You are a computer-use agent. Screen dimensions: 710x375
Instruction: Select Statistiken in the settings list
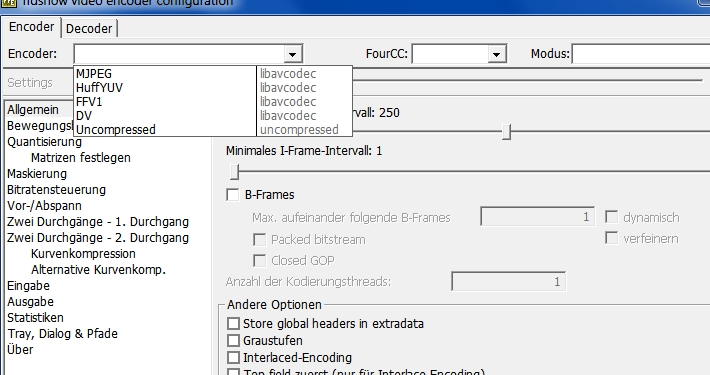(x=35, y=317)
